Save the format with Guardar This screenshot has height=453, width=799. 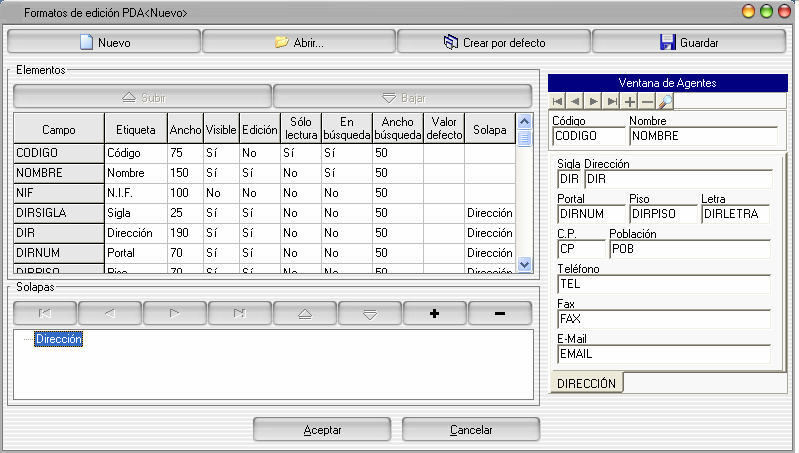click(x=688, y=43)
